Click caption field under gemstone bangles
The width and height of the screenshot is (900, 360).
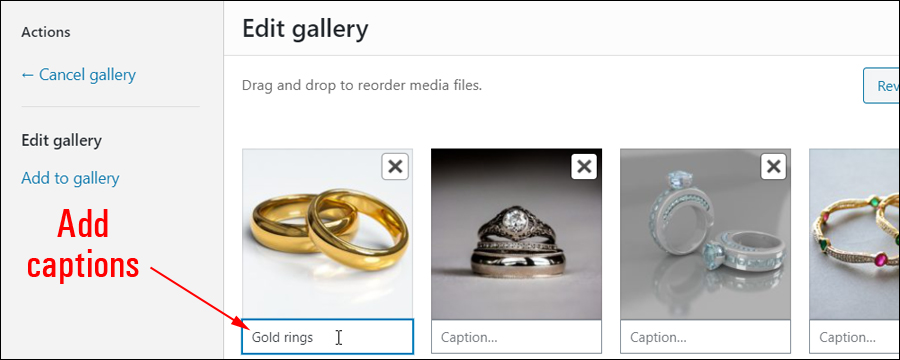click(854, 337)
